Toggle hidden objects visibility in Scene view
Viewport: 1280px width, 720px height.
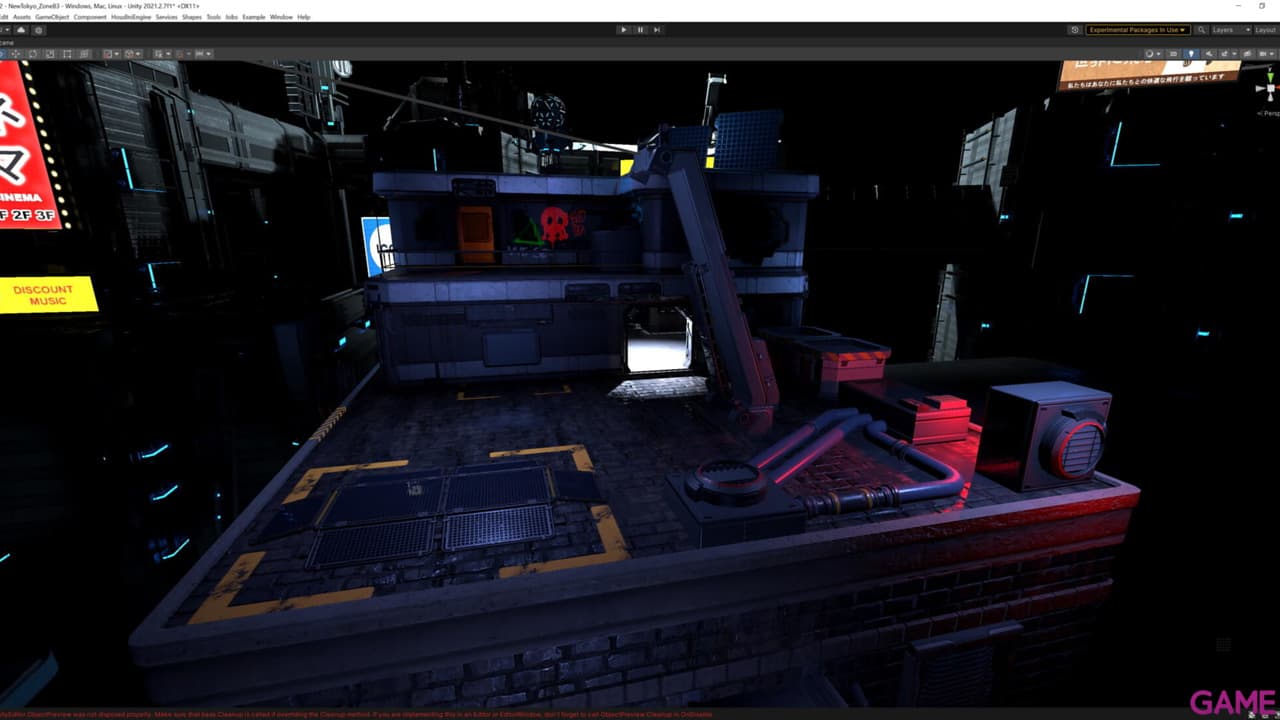(1247, 53)
